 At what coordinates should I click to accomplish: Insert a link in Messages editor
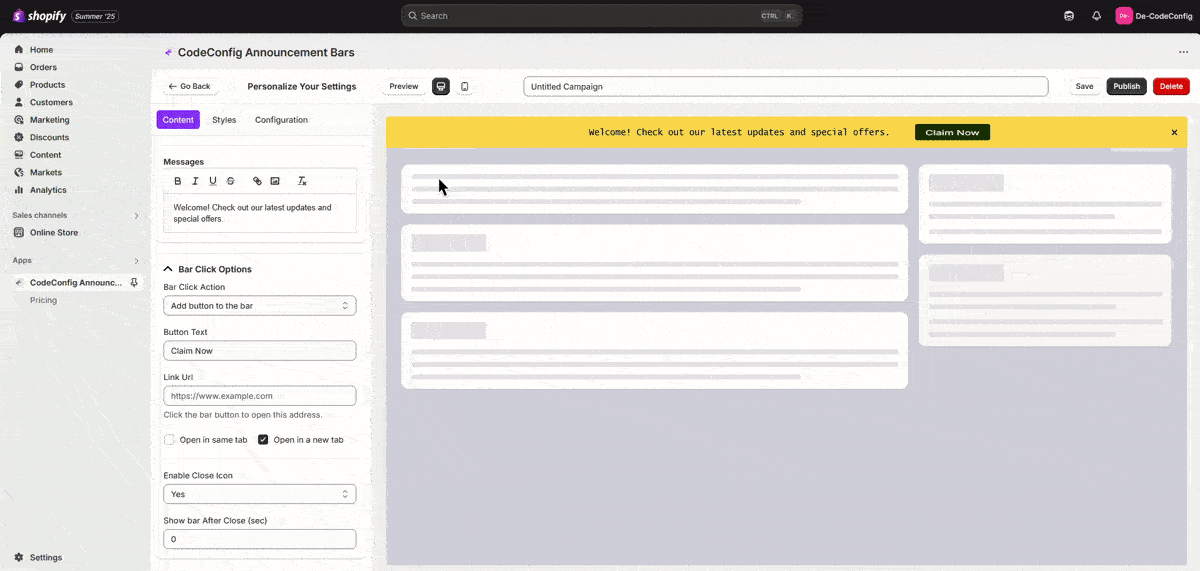click(x=257, y=181)
